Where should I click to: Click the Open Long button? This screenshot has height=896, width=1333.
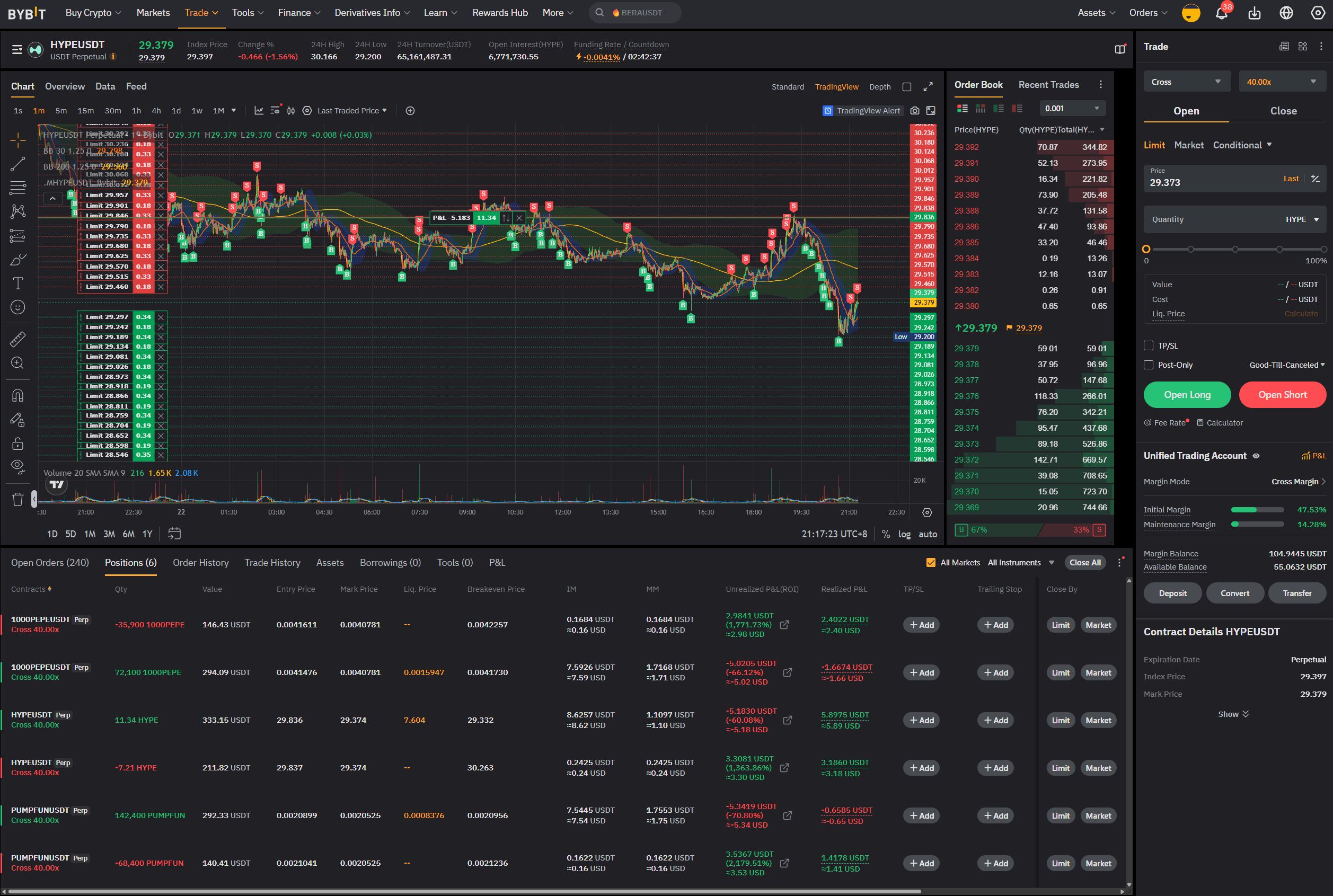click(x=1187, y=394)
